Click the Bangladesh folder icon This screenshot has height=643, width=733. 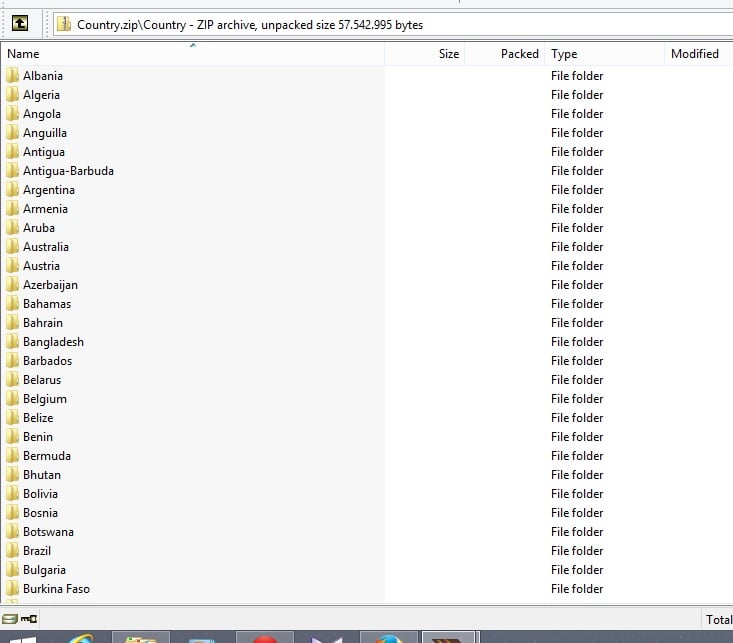(x=13, y=342)
